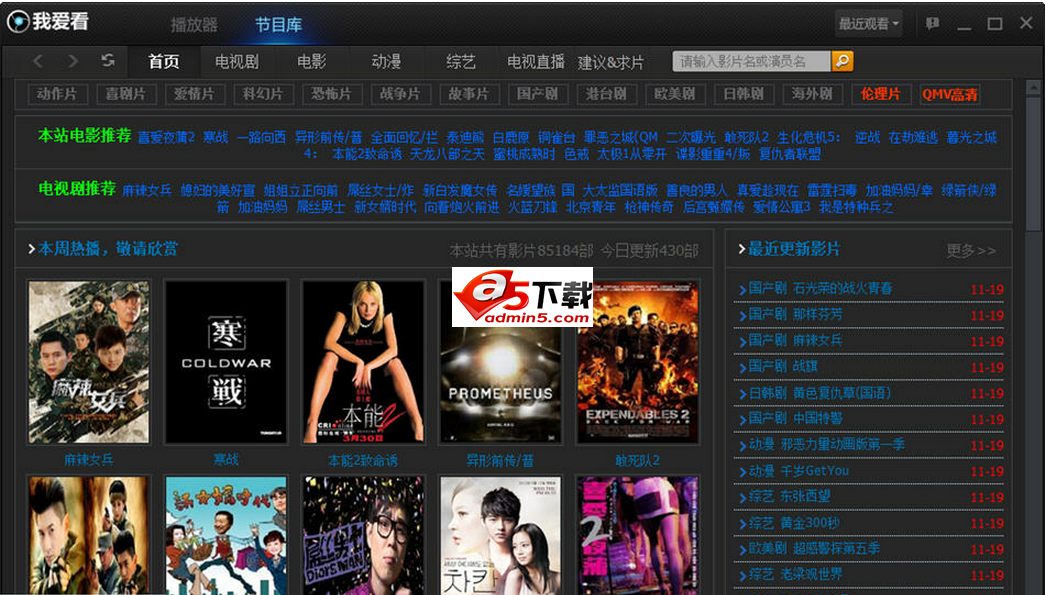This screenshot has height=595, width=1046.
Task: Open the 电影 navigation tab
Action: 312,62
